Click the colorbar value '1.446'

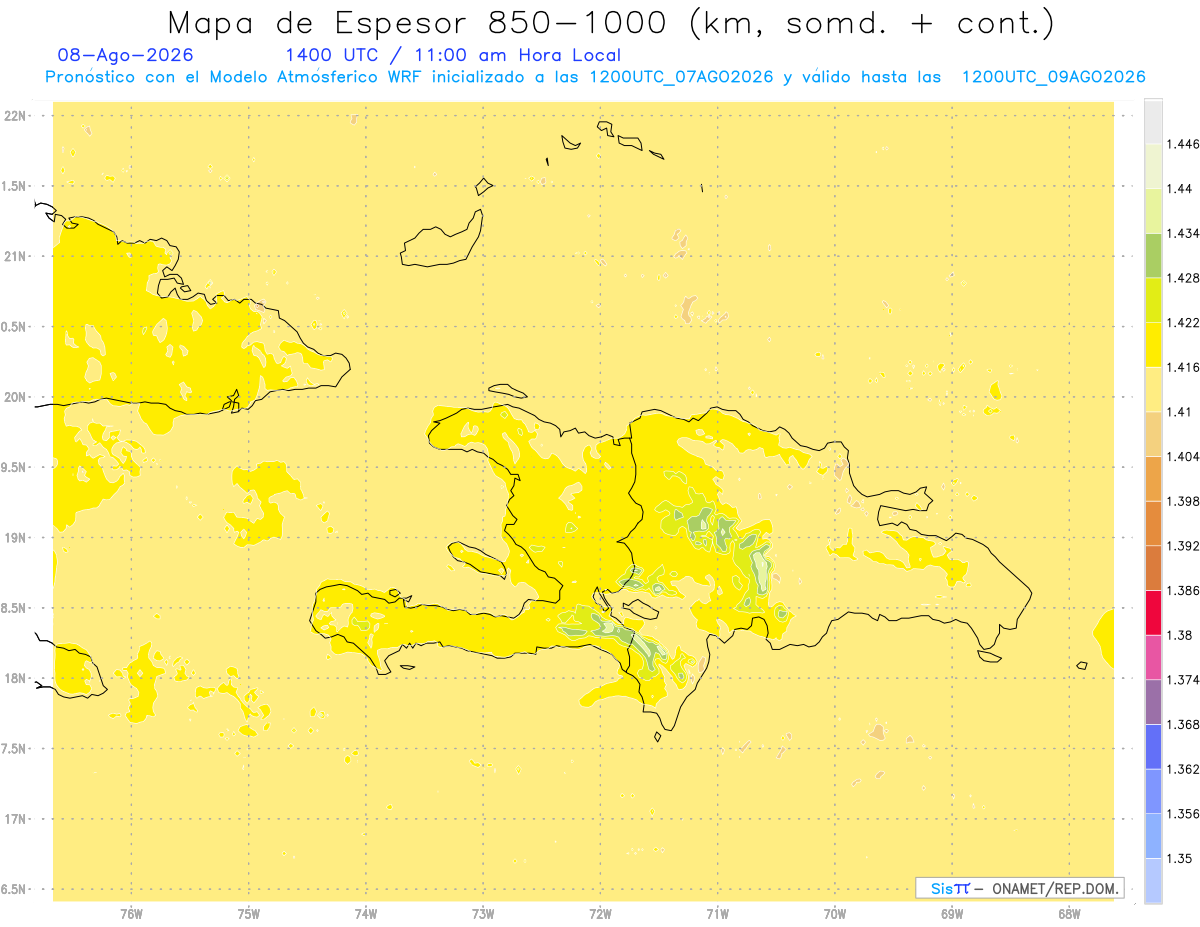coord(1183,144)
